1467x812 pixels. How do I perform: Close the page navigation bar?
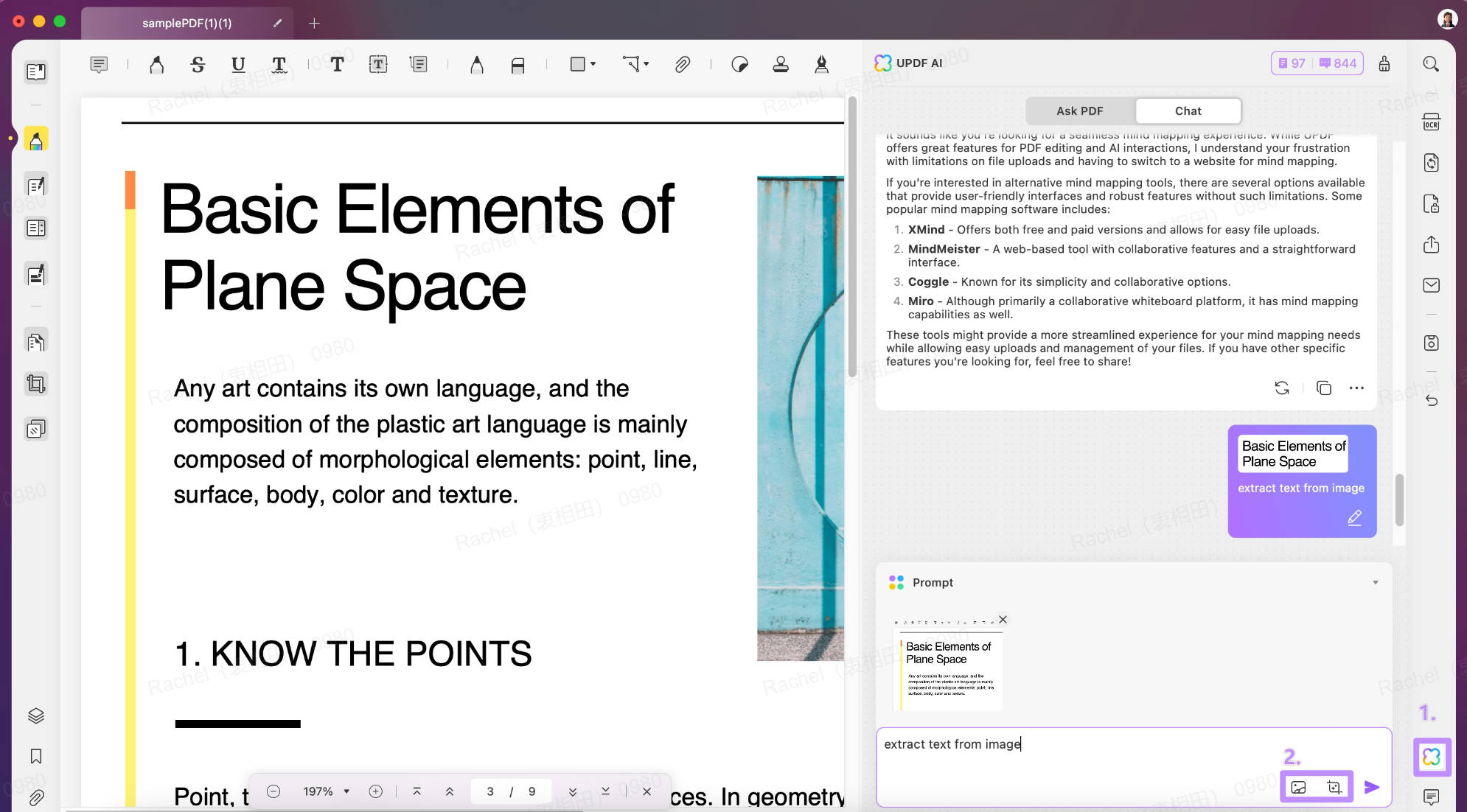[647, 791]
